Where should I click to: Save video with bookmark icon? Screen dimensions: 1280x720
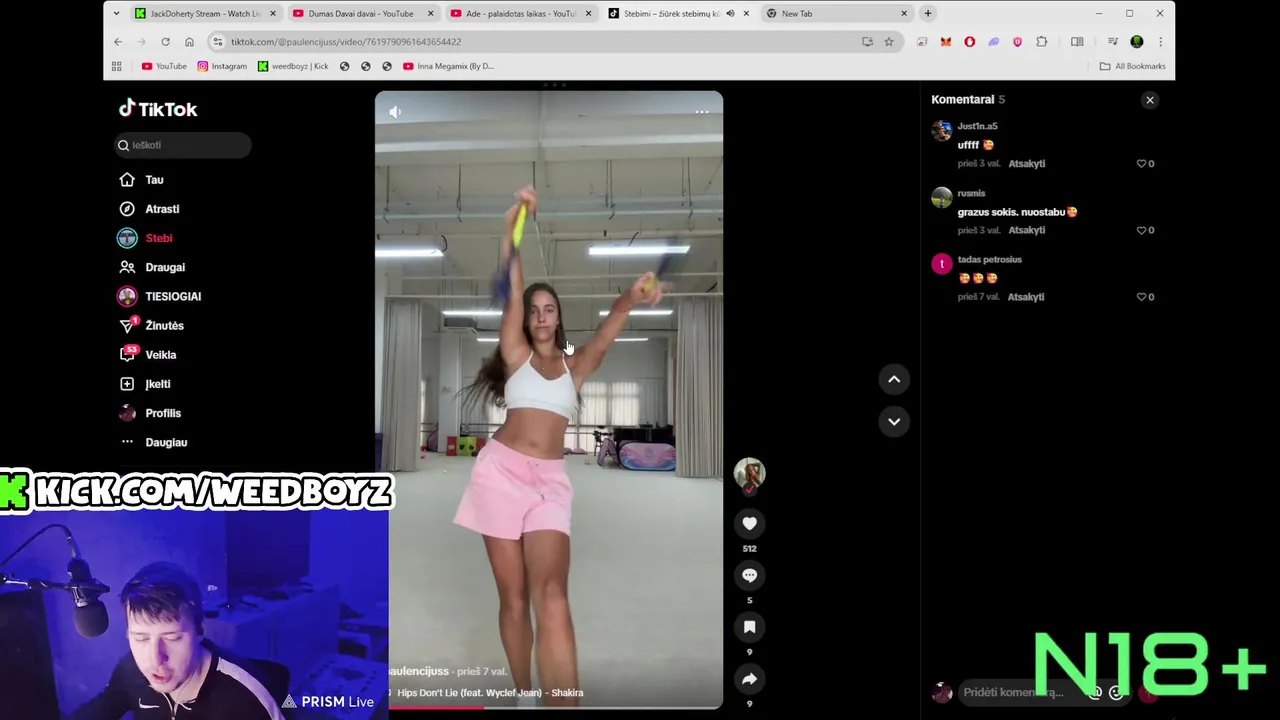(x=749, y=627)
